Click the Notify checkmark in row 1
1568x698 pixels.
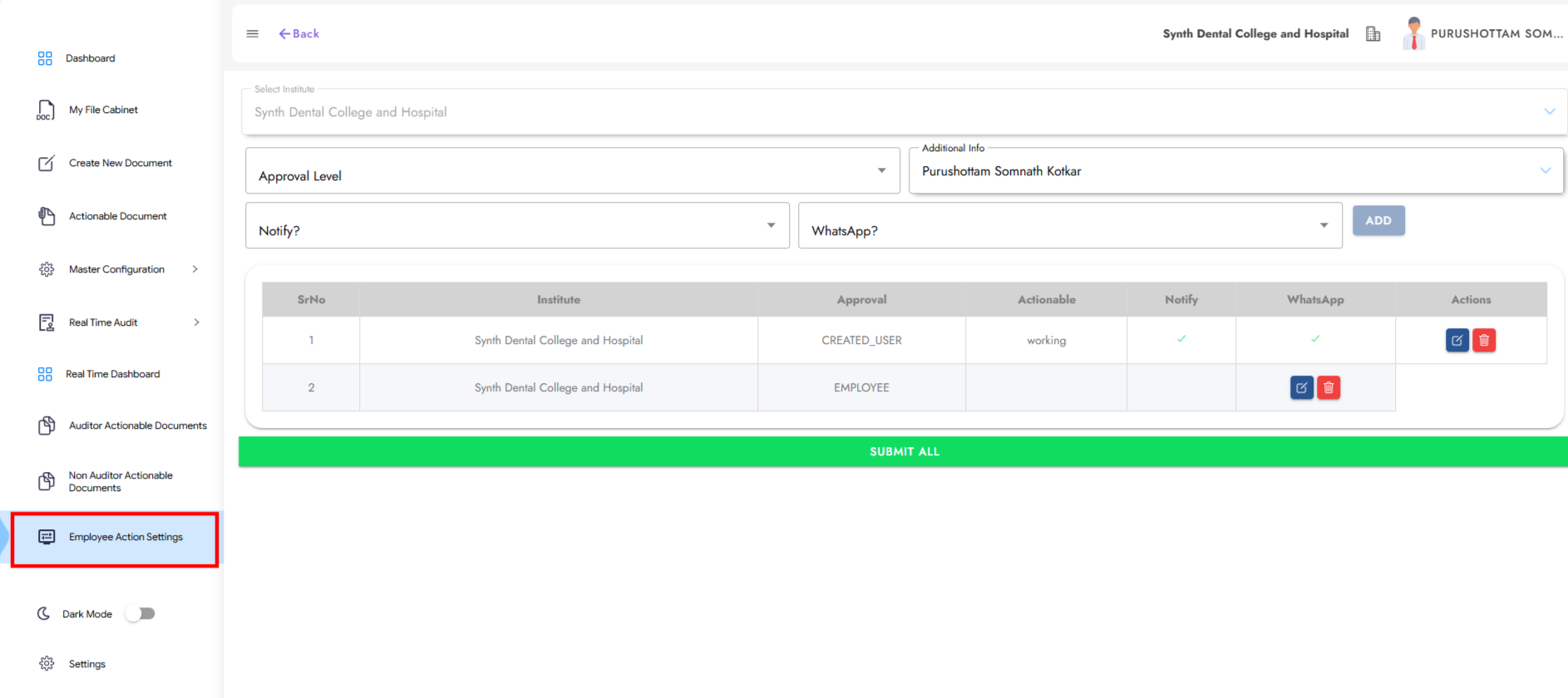click(x=1181, y=339)
